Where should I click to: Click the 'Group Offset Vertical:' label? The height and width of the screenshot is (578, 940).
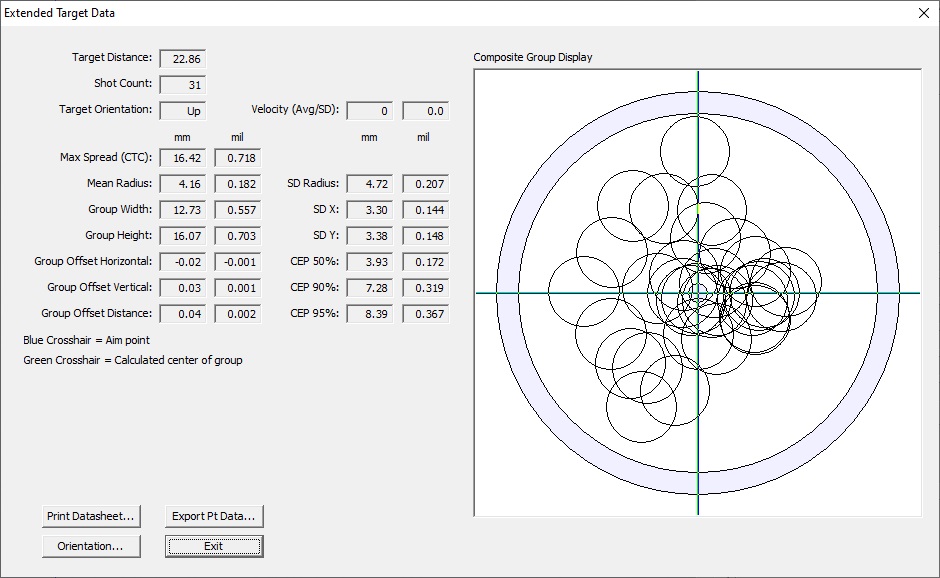click(100, 287)
